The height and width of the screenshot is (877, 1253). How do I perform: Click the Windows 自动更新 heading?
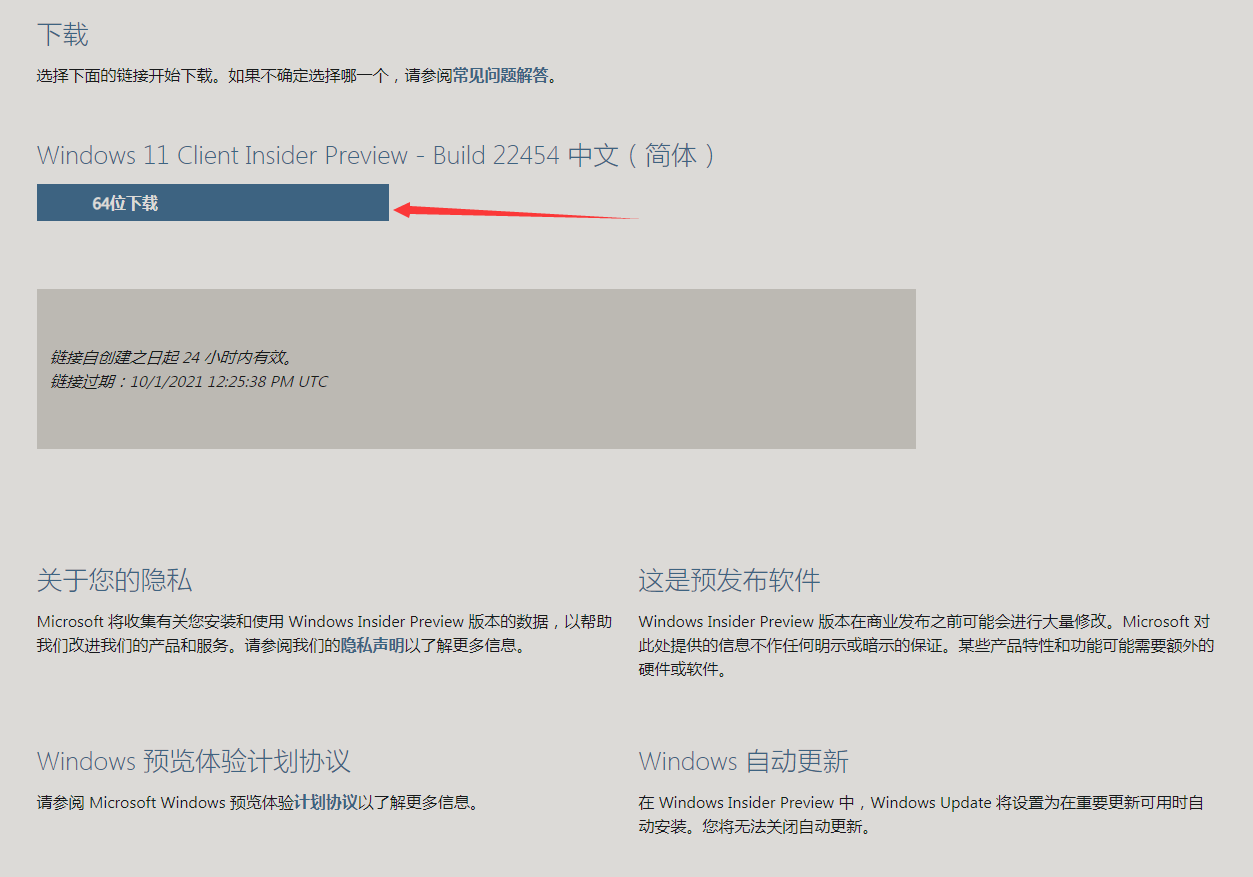pos(743,761)
